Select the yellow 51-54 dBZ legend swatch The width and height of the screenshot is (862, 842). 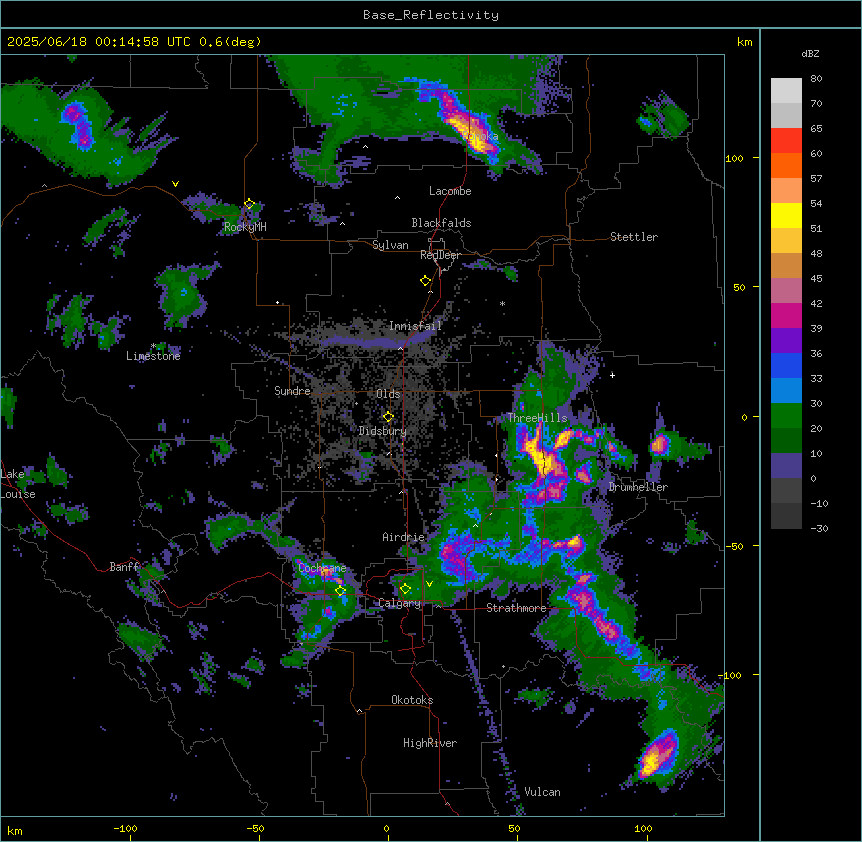pos(786,215)
